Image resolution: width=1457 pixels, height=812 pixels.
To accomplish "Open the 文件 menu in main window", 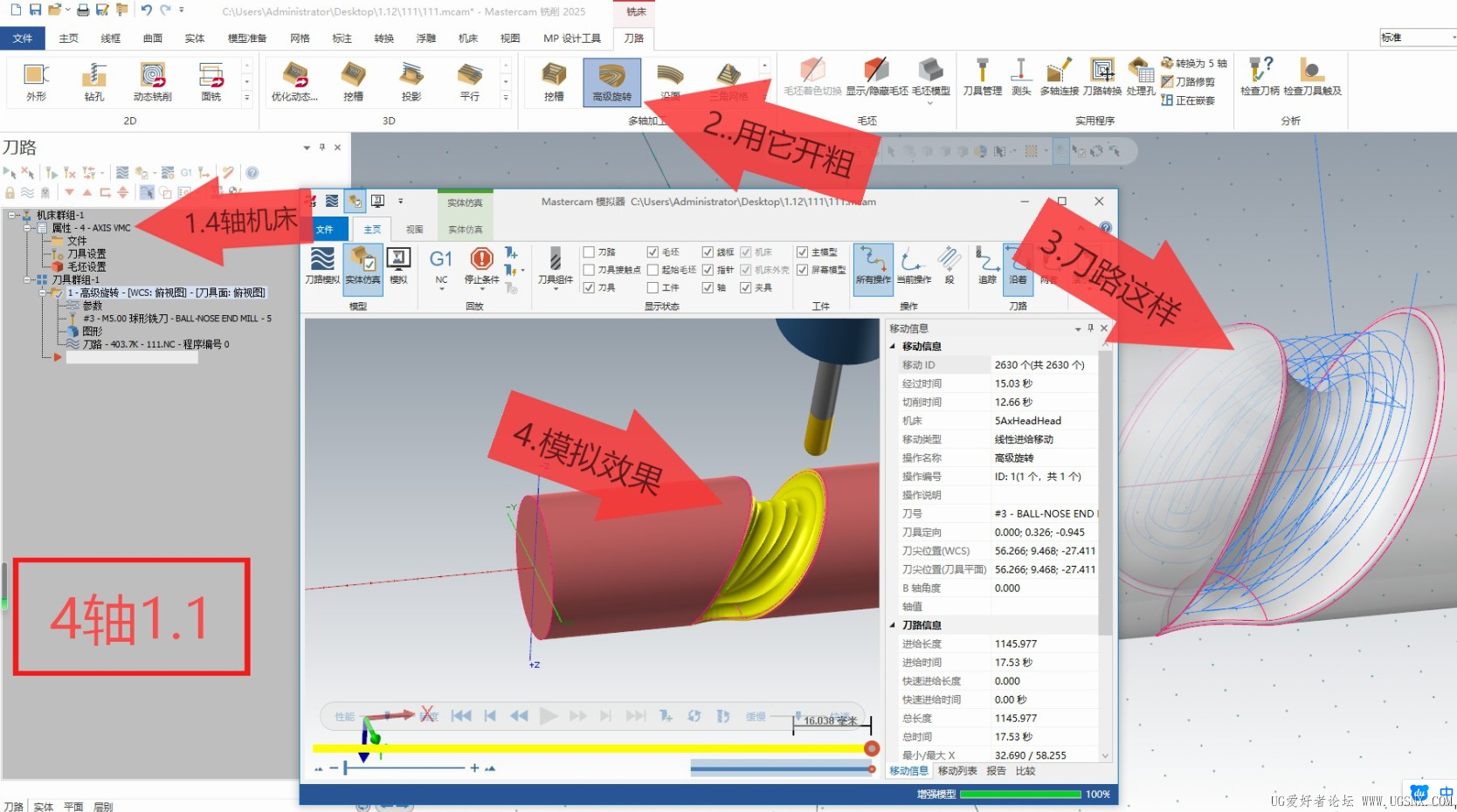I will pos(23,38).
